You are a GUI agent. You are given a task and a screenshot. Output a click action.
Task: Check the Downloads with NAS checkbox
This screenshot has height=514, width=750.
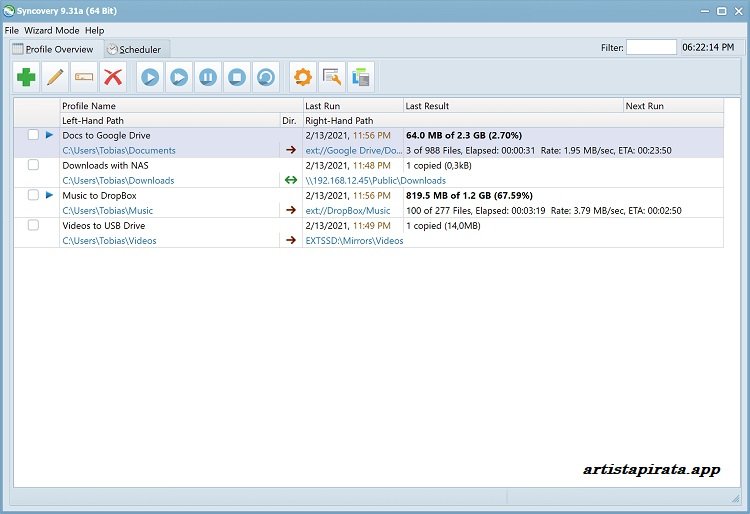[33, 165]
